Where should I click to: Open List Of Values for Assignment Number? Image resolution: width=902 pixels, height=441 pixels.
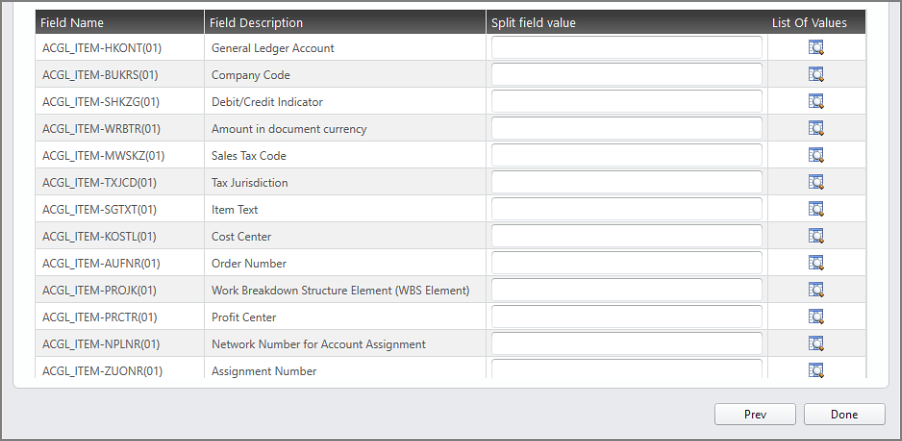click(816, 370)
